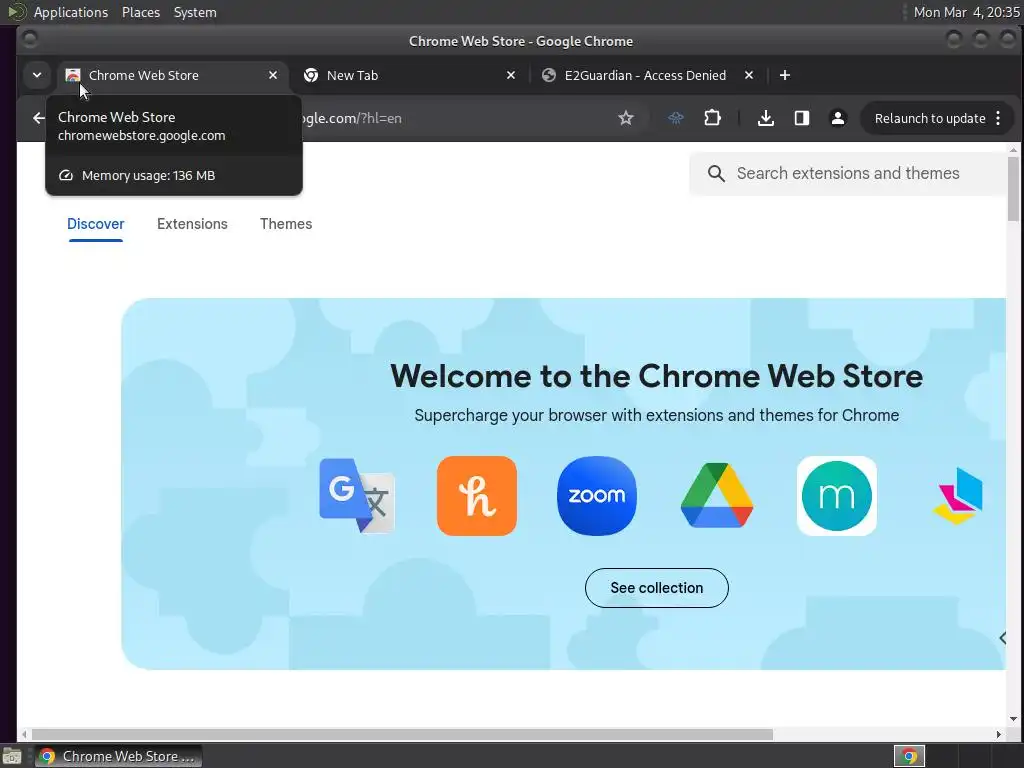Viewport: 1024px width, 768px height.
Task: Open the Downloads icon in toolbar
Action: click(x=766, y=118)
